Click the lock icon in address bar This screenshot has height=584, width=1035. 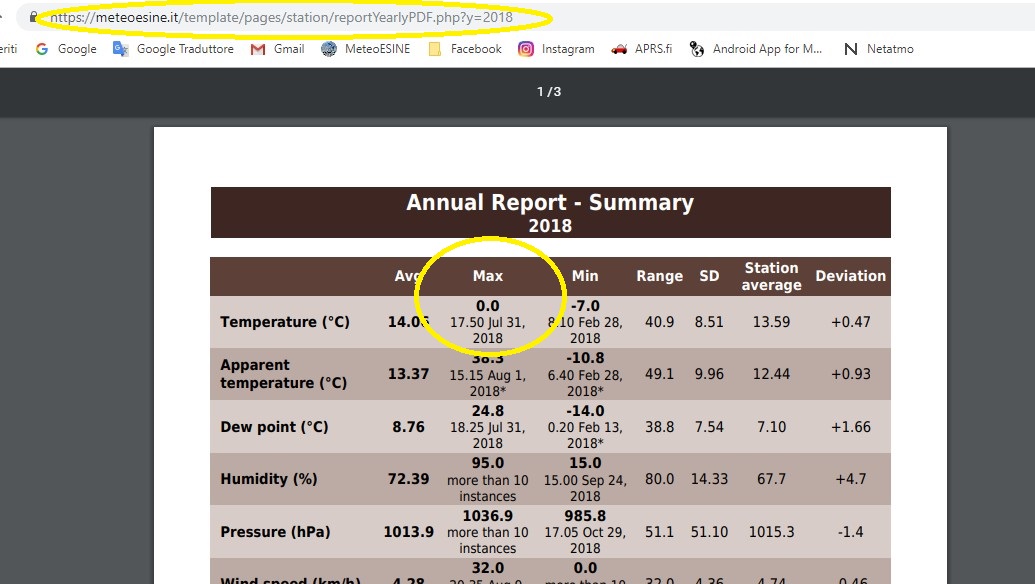pyautogui.click(x=33, y=16)
